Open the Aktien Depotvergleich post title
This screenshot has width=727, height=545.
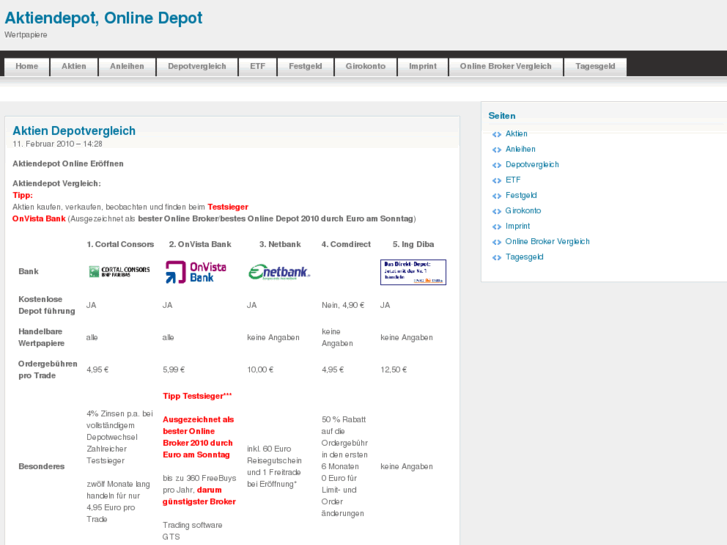pyautogui.click(x=74, y=131)
